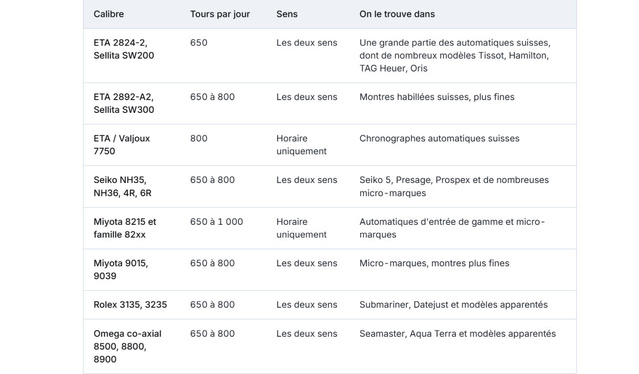Click the Miyota 9015, 9039 cell
639x374 pixels.
[121, 269]
